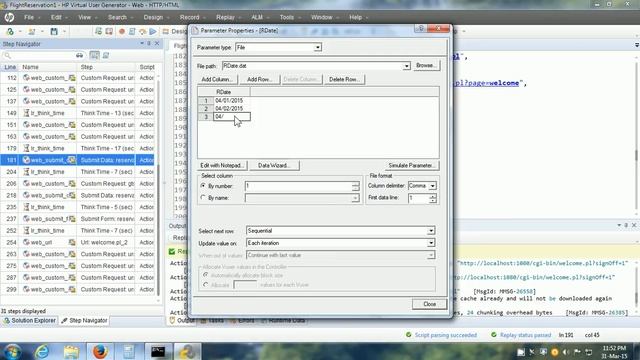
Task: Click Data Wizard button
Action: click(x=273, y=166)
